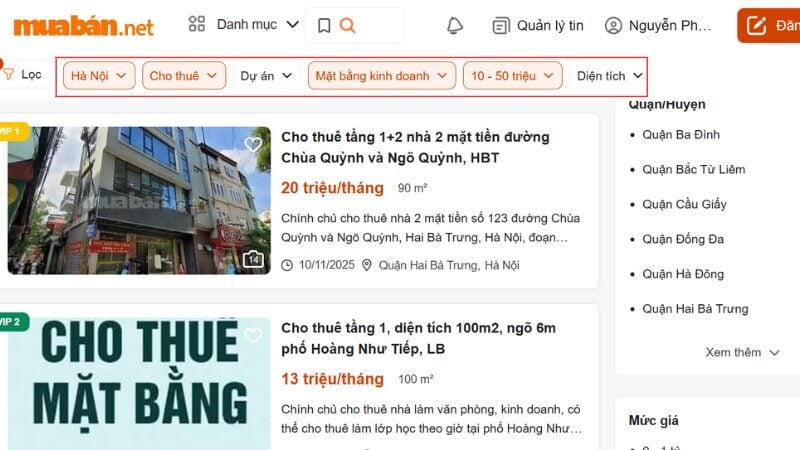This screenshot has width=800, height=450.
Task: Filter by Quận Hai Bà Trưng in sidebar
Action: coord(695,309)
